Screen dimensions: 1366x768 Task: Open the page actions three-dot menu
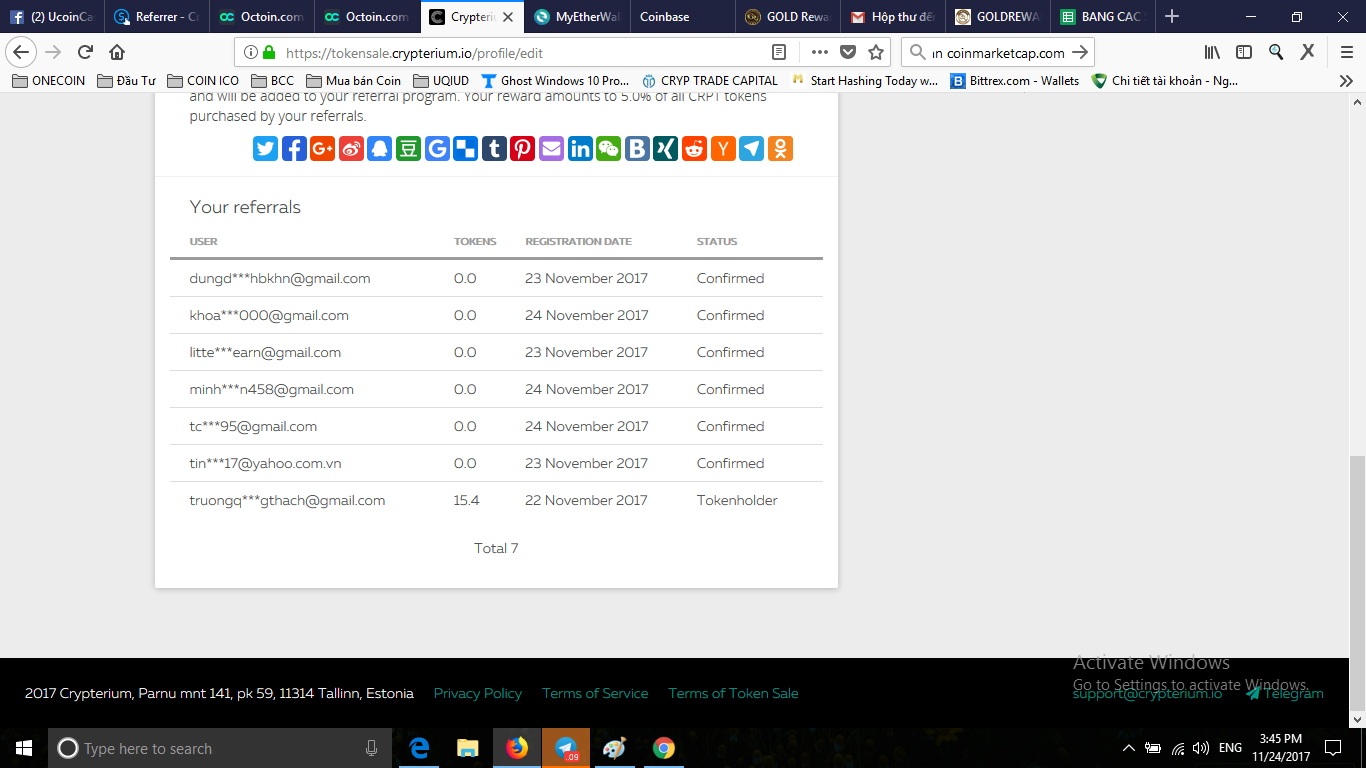(x=820, y=52)
